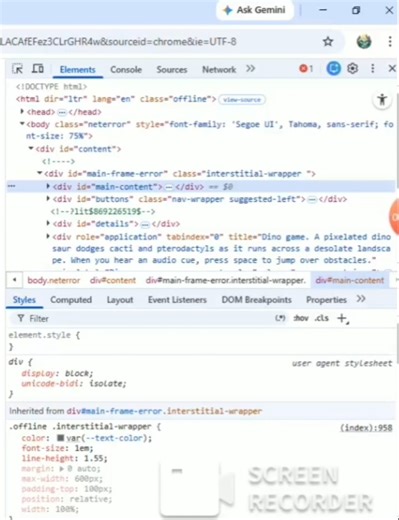
Task: Follow inherited div#main-frame-error.interstitial-wrapper link
Action: (x=164, y=411)
